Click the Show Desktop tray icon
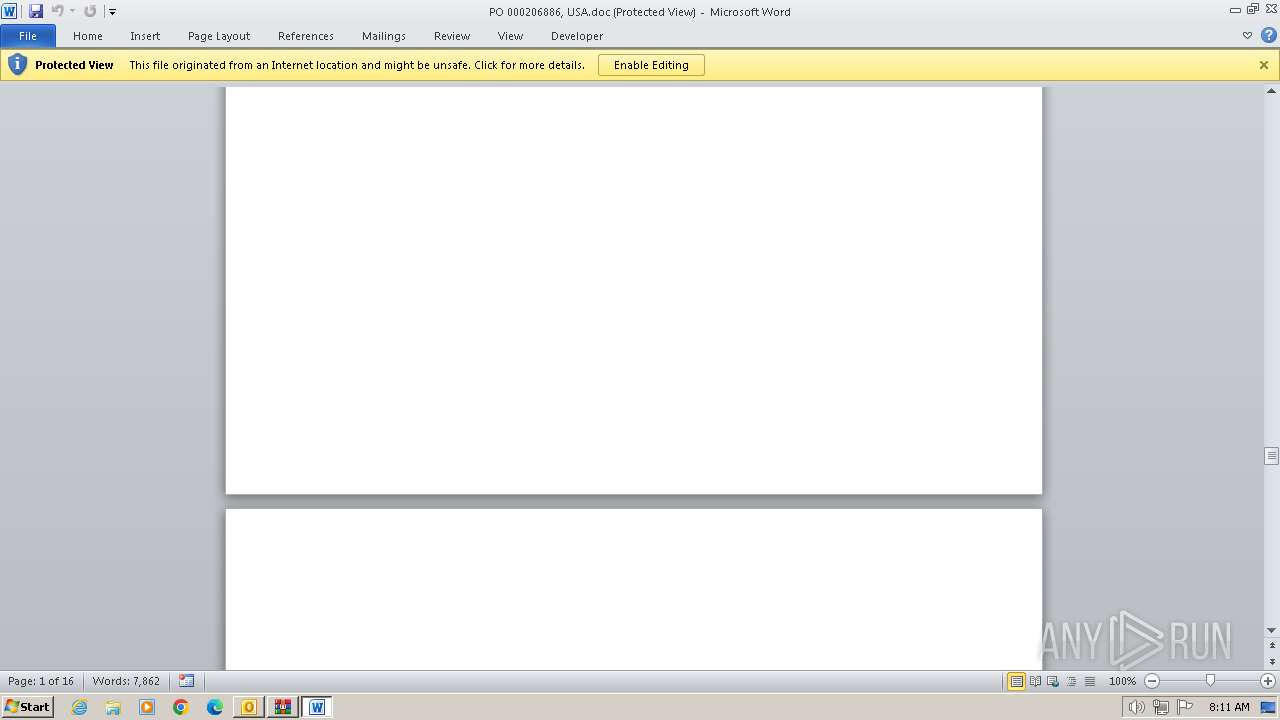The width and height of the screenshot is (1280, 720). point(1268,707)
